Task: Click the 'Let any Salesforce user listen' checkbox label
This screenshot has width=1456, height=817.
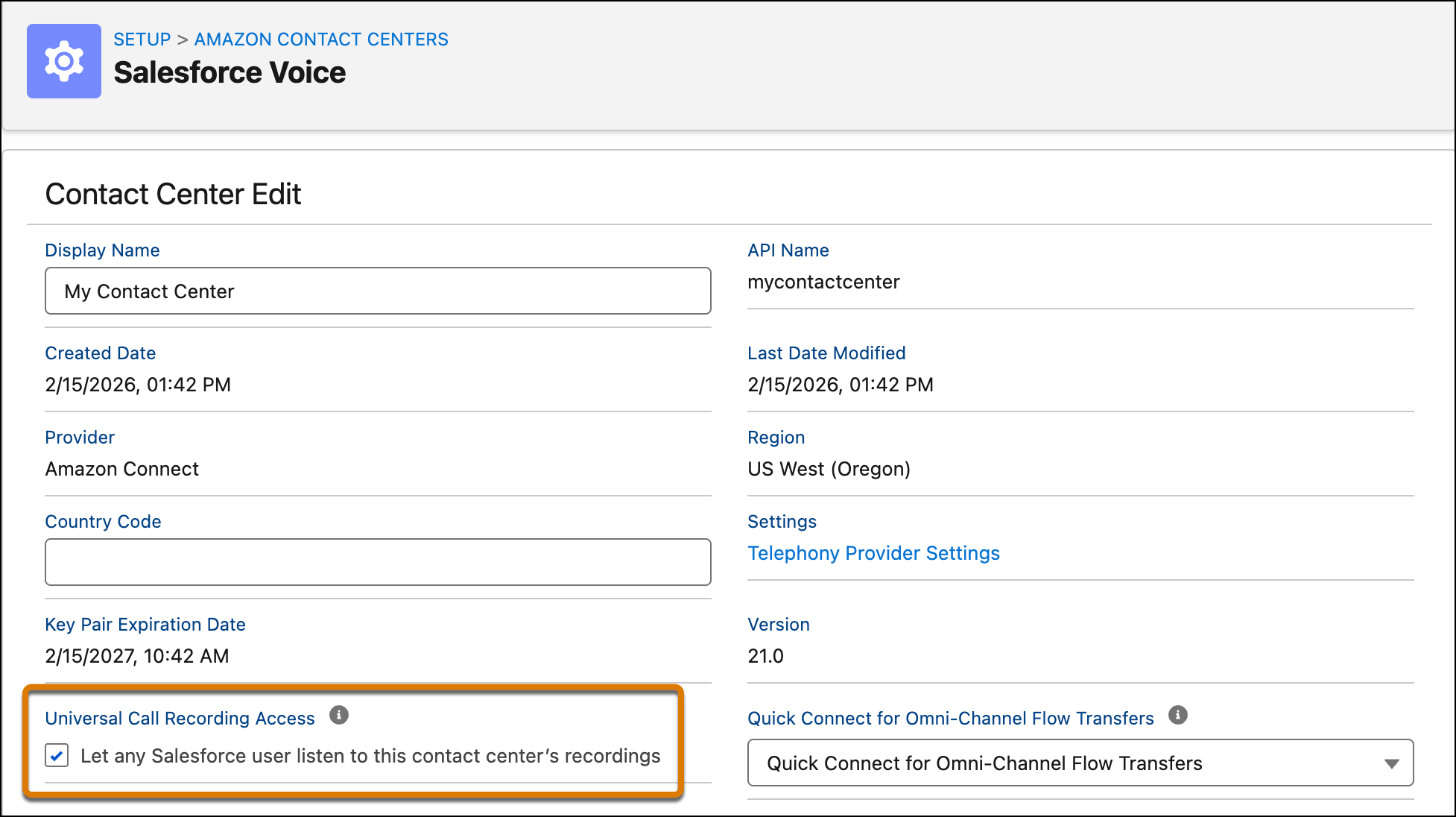Action: tap(370, 756)
